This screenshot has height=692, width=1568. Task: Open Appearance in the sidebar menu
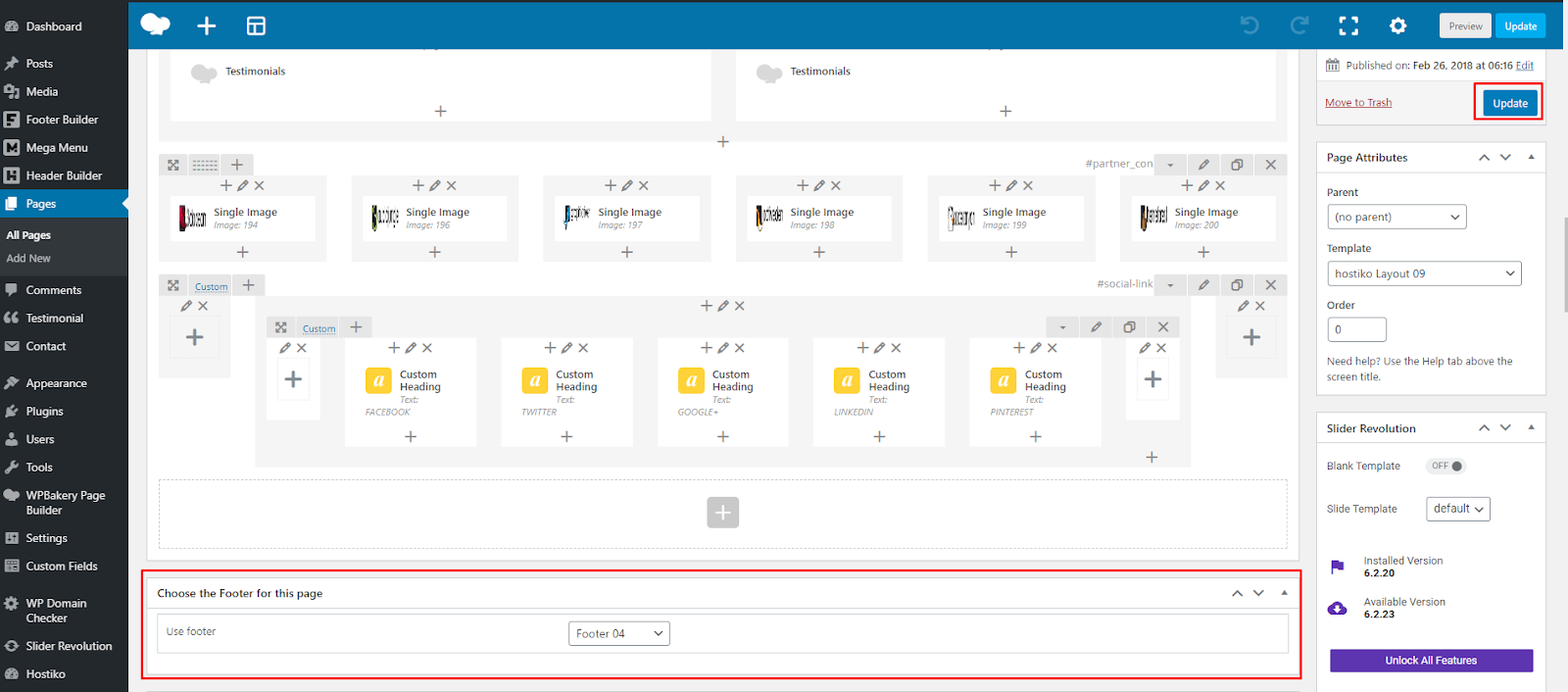pos(56,383)
